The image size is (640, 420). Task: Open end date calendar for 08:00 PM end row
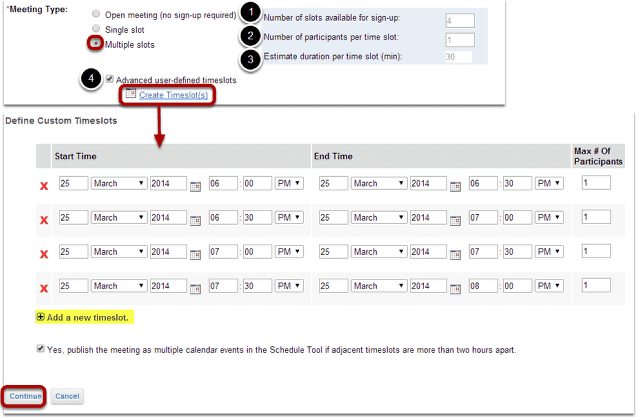(x=455, y=289)
